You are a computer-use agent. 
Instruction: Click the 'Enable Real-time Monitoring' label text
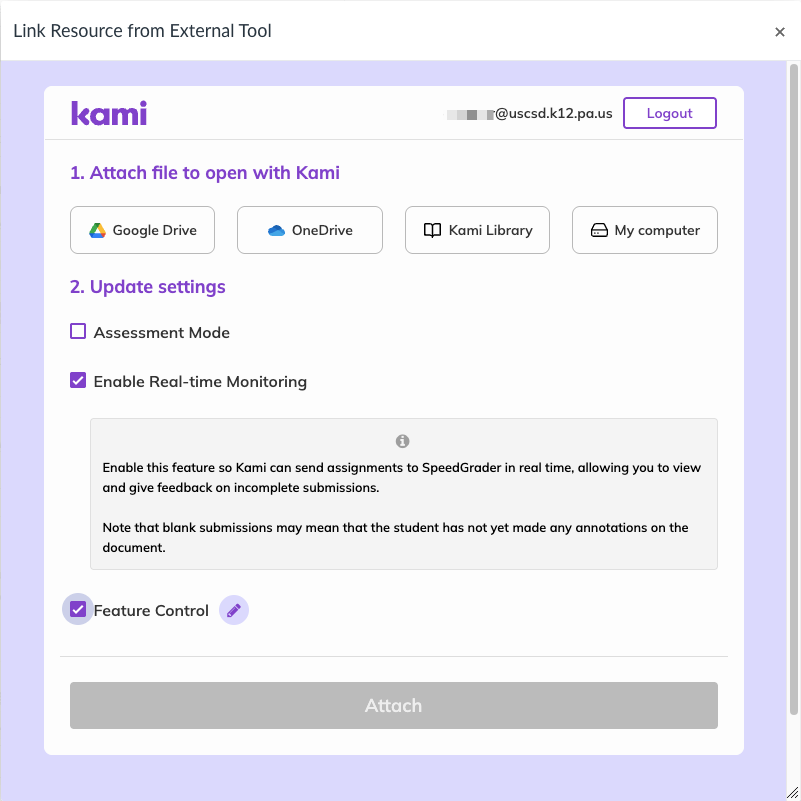[x=200, y=382]
